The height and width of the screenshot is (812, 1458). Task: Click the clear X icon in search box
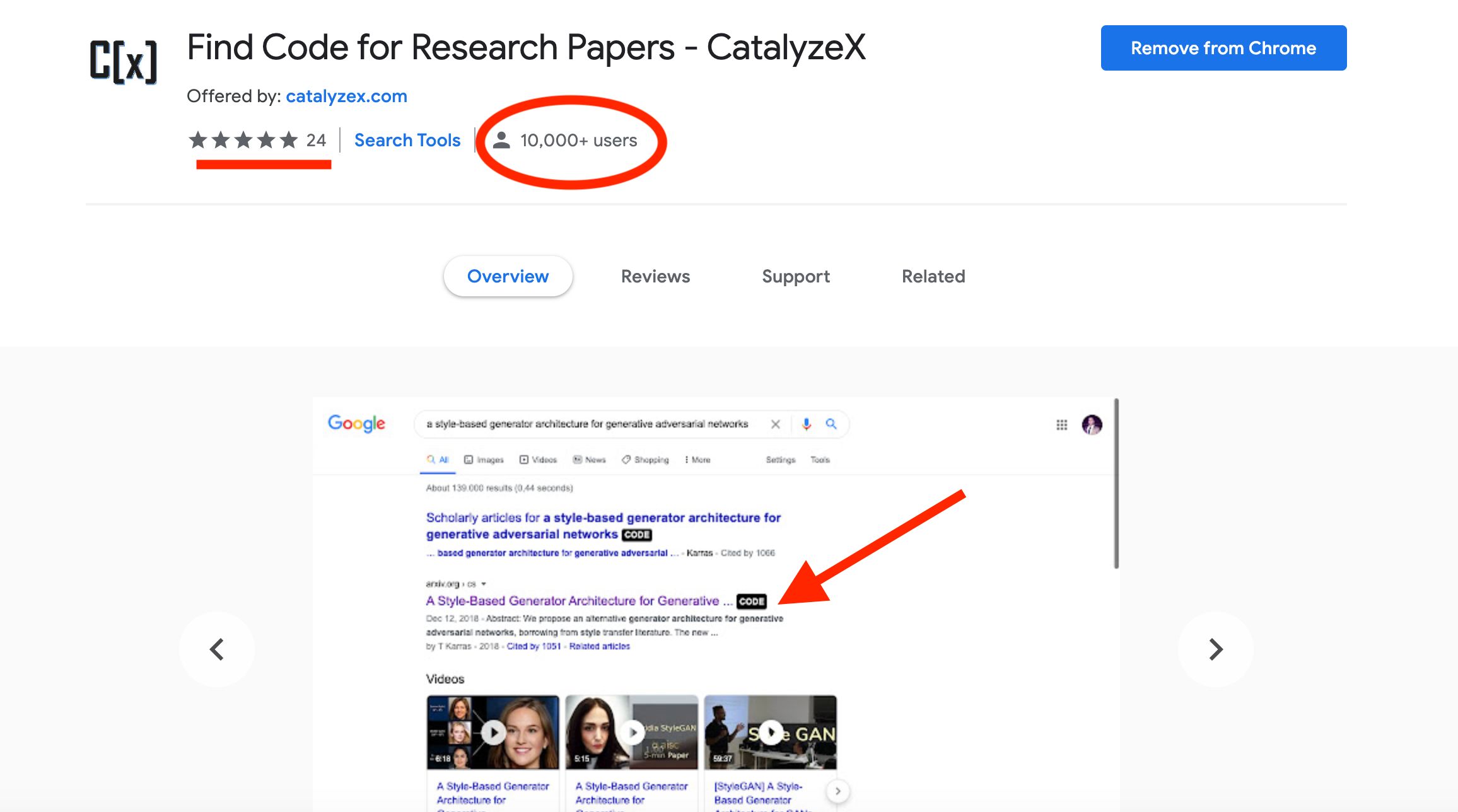tap(776, 424)
